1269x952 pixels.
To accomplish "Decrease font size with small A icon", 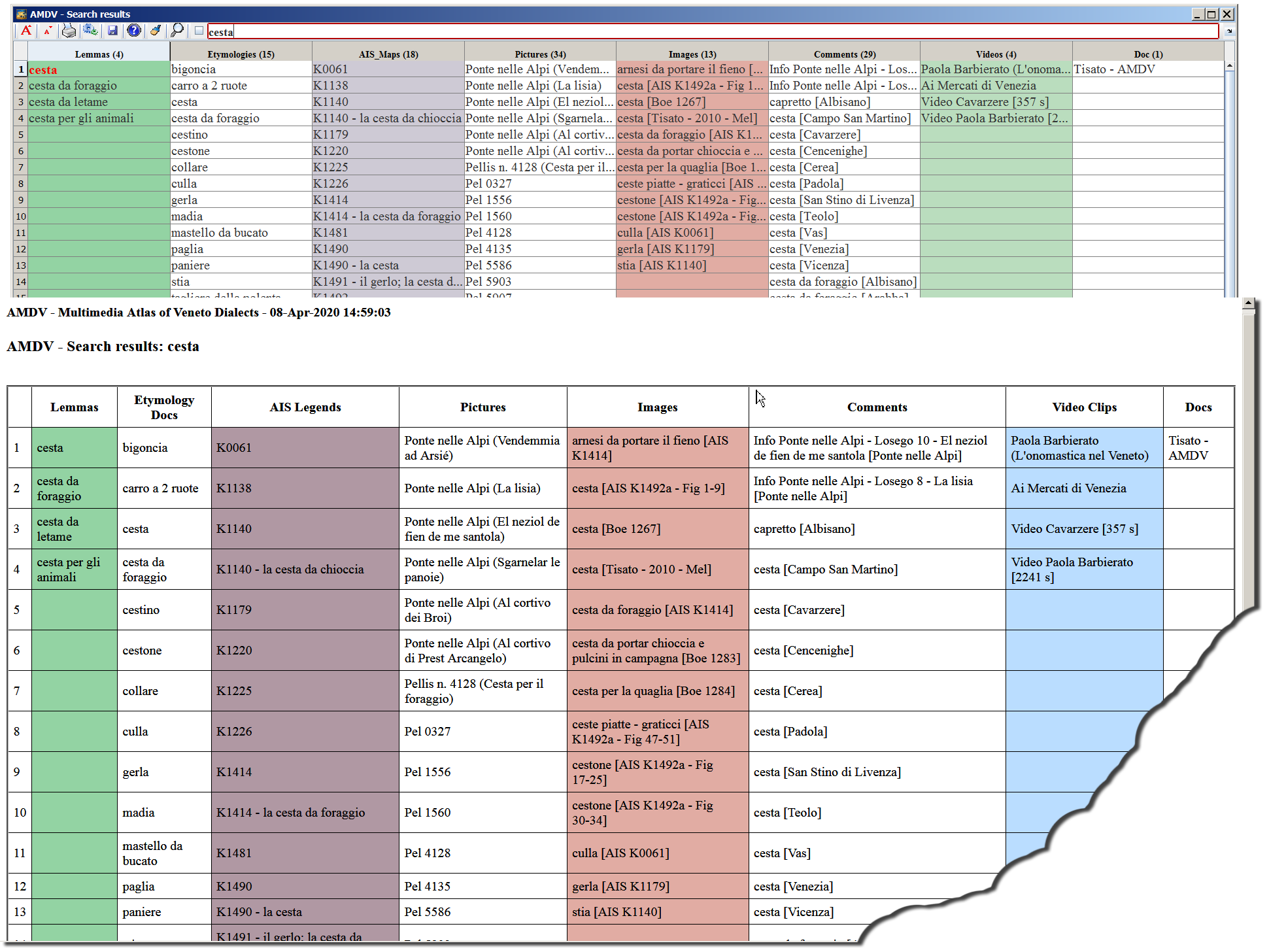I will (48, 31).
